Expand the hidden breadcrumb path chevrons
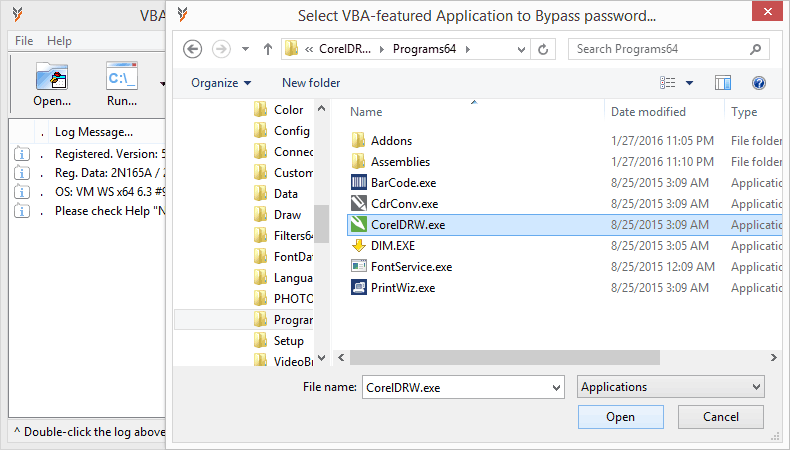This screenshot has width=790, height=450. (x=309, y=49)
